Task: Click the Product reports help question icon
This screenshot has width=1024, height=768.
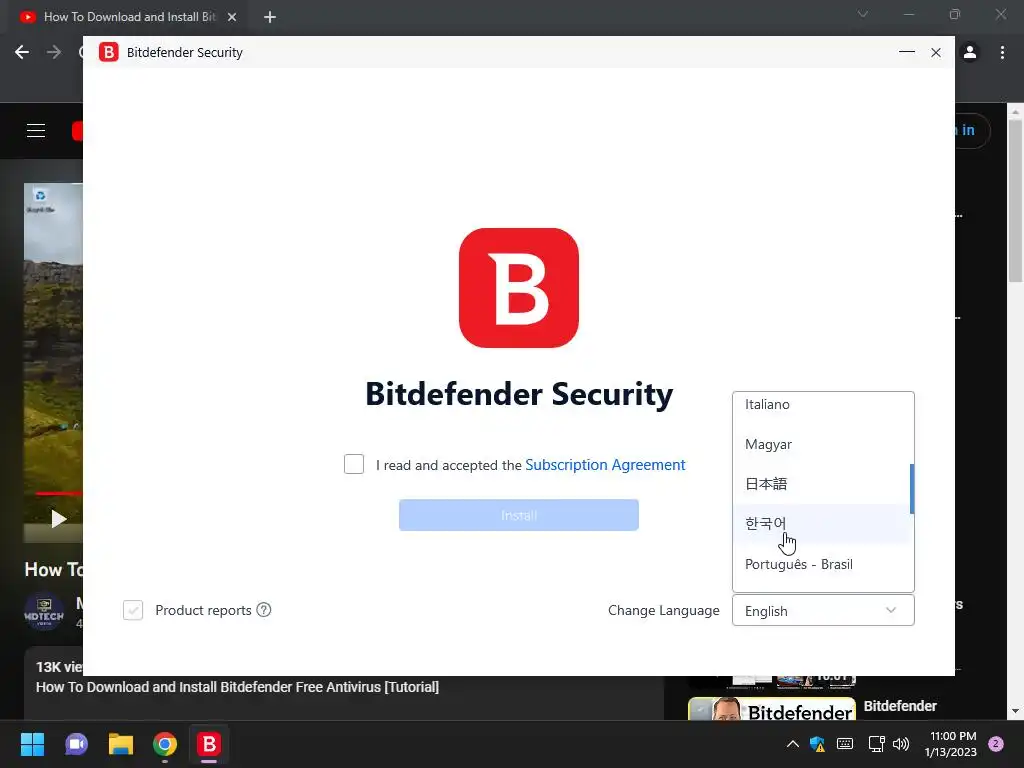Action: pos(264,610)
